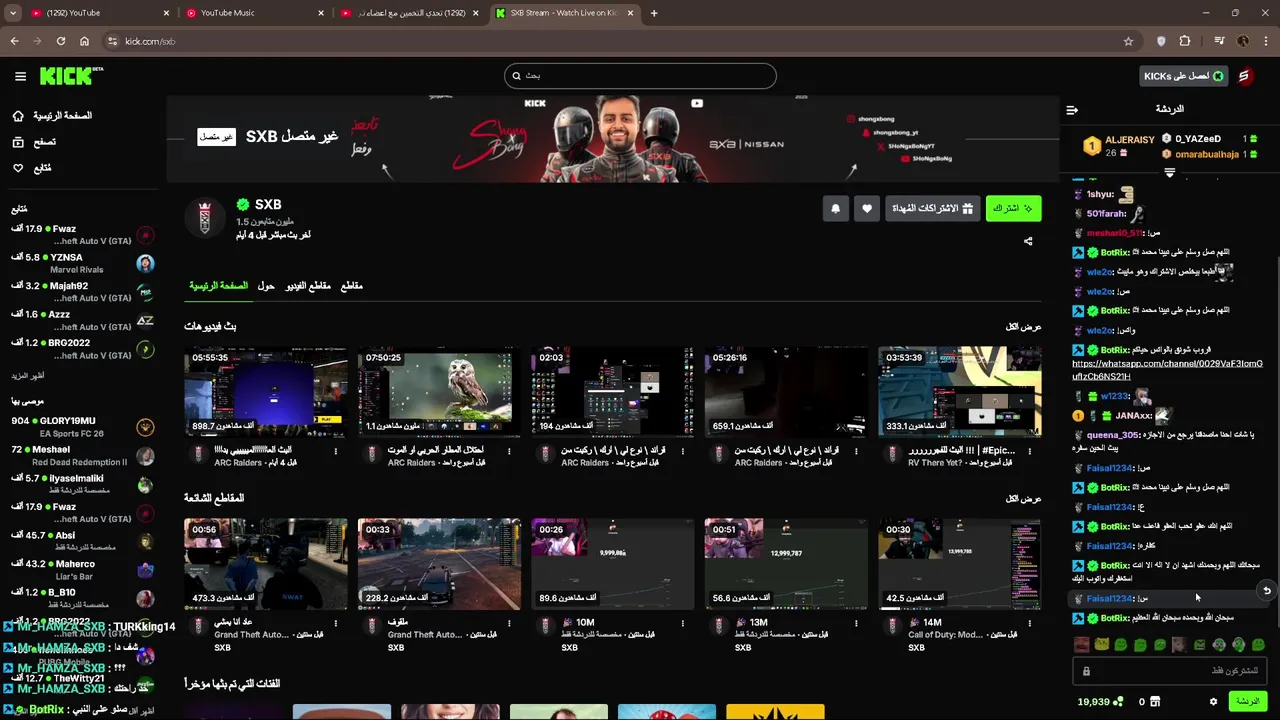
Task: Click Azzz avatar in sidebar
Action: tap(146, 321)
